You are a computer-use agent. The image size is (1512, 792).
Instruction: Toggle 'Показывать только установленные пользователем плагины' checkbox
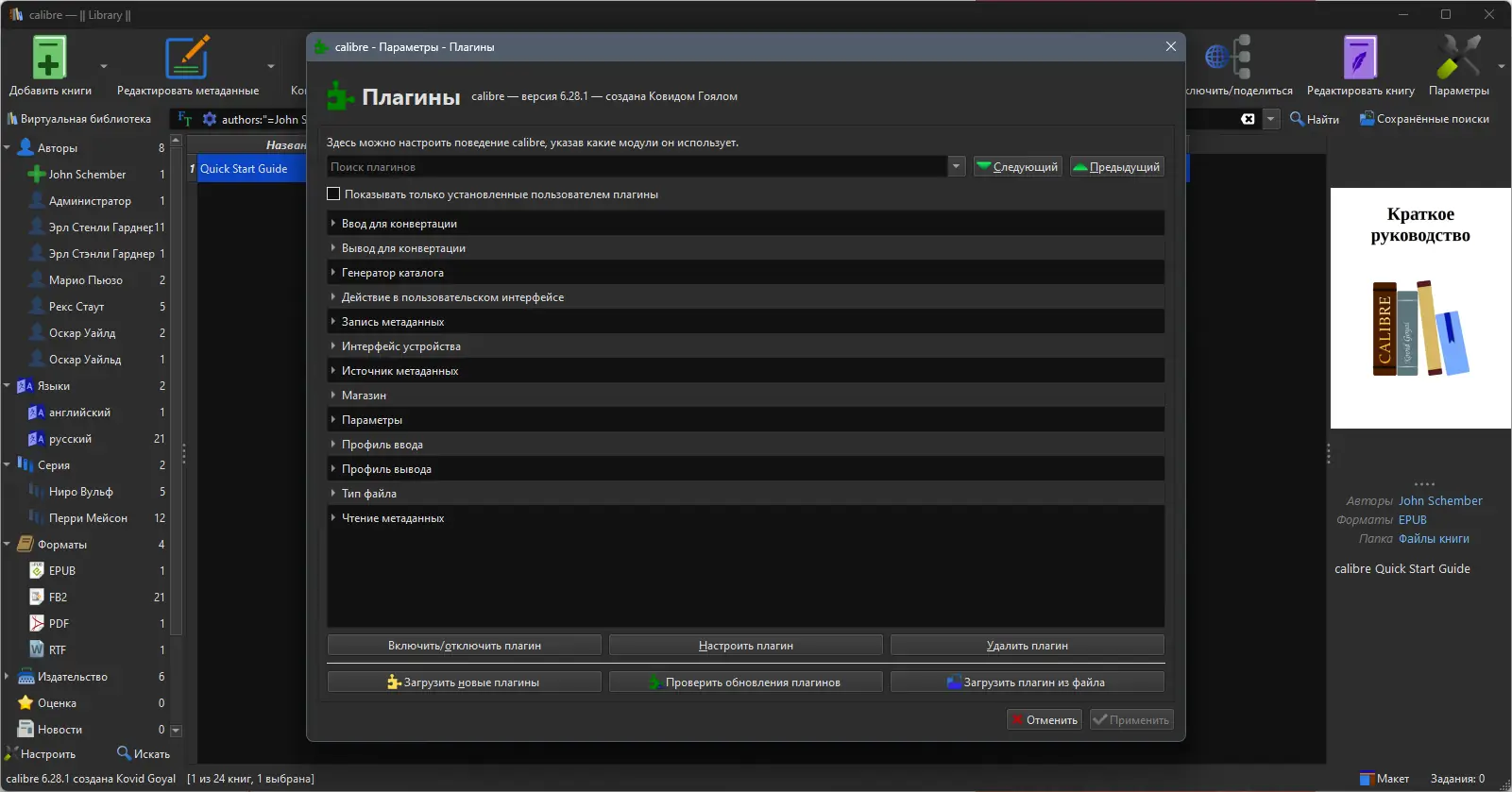(333, 194)
